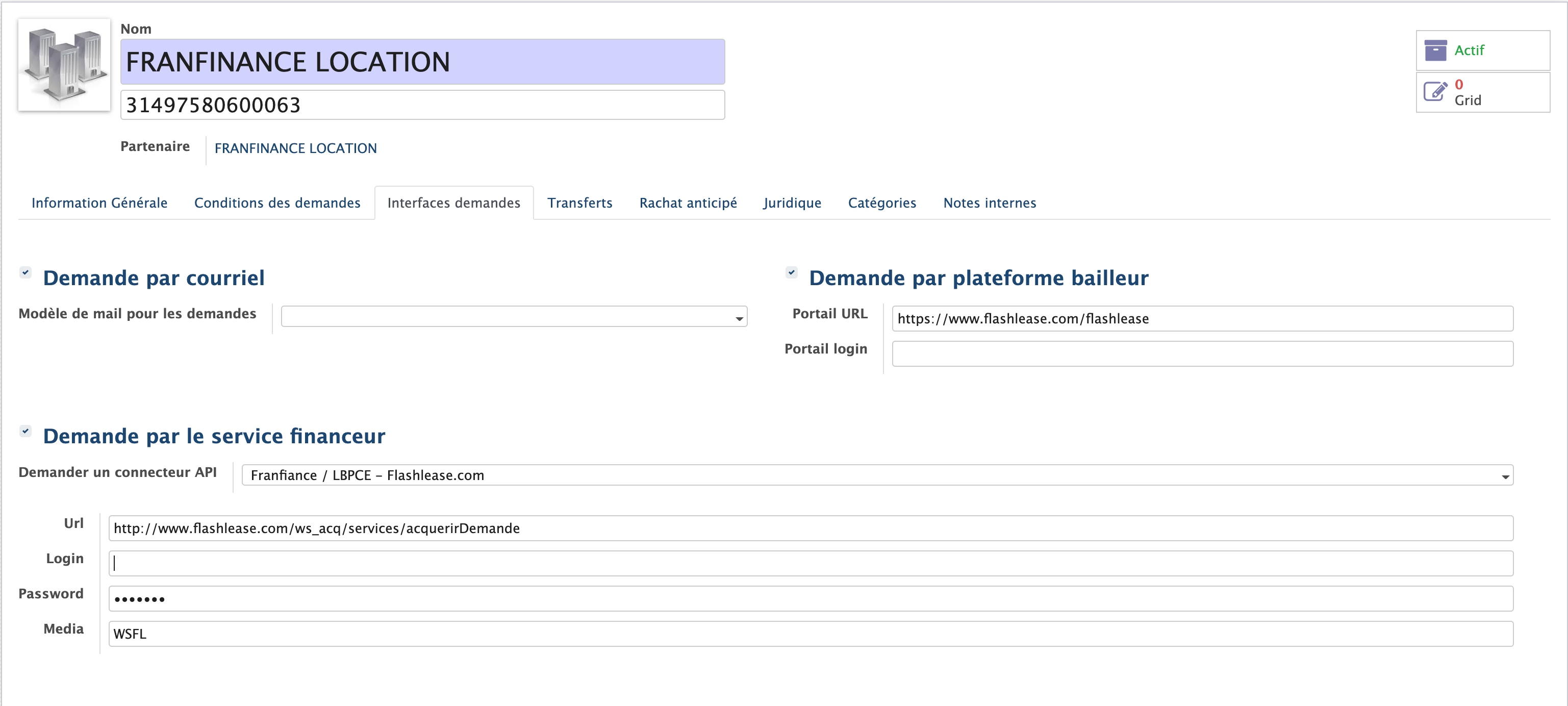Focus the Password field

pos(810,599)
